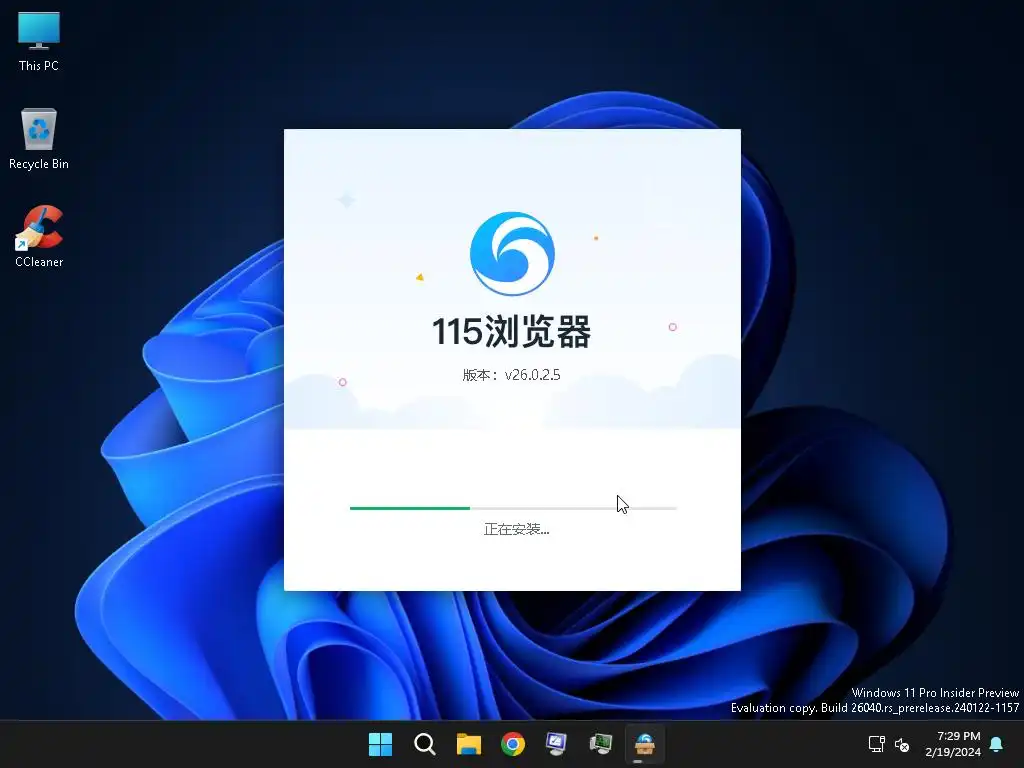Viewport: 1024px width, 768px height.
Task: Click the installation progress bar
Action: tap(513, 507)
